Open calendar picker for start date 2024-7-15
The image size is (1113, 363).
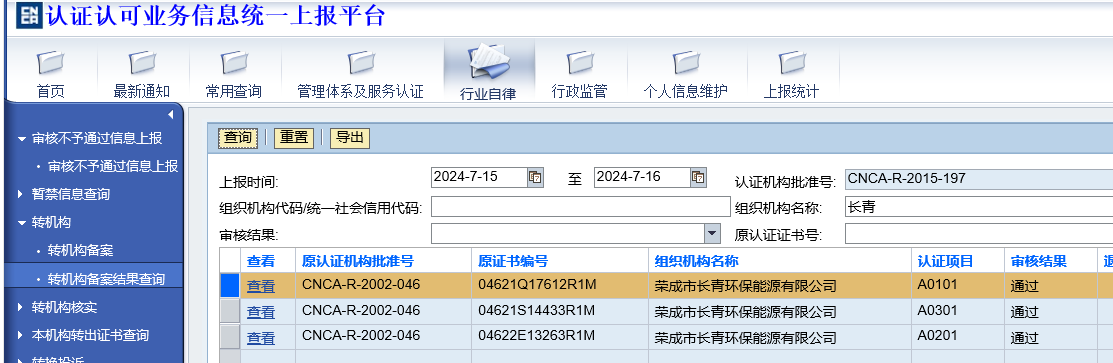535,178
